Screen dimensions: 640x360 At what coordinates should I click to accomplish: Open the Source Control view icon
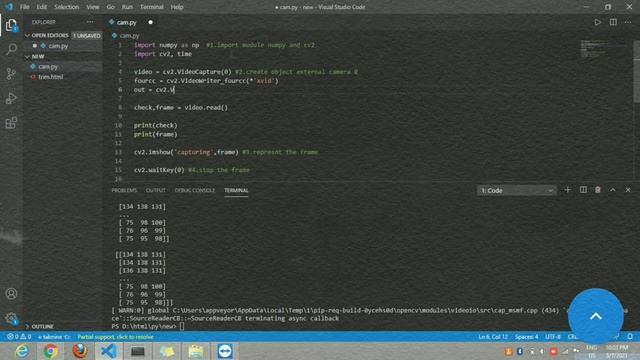(x=11, y=73)
